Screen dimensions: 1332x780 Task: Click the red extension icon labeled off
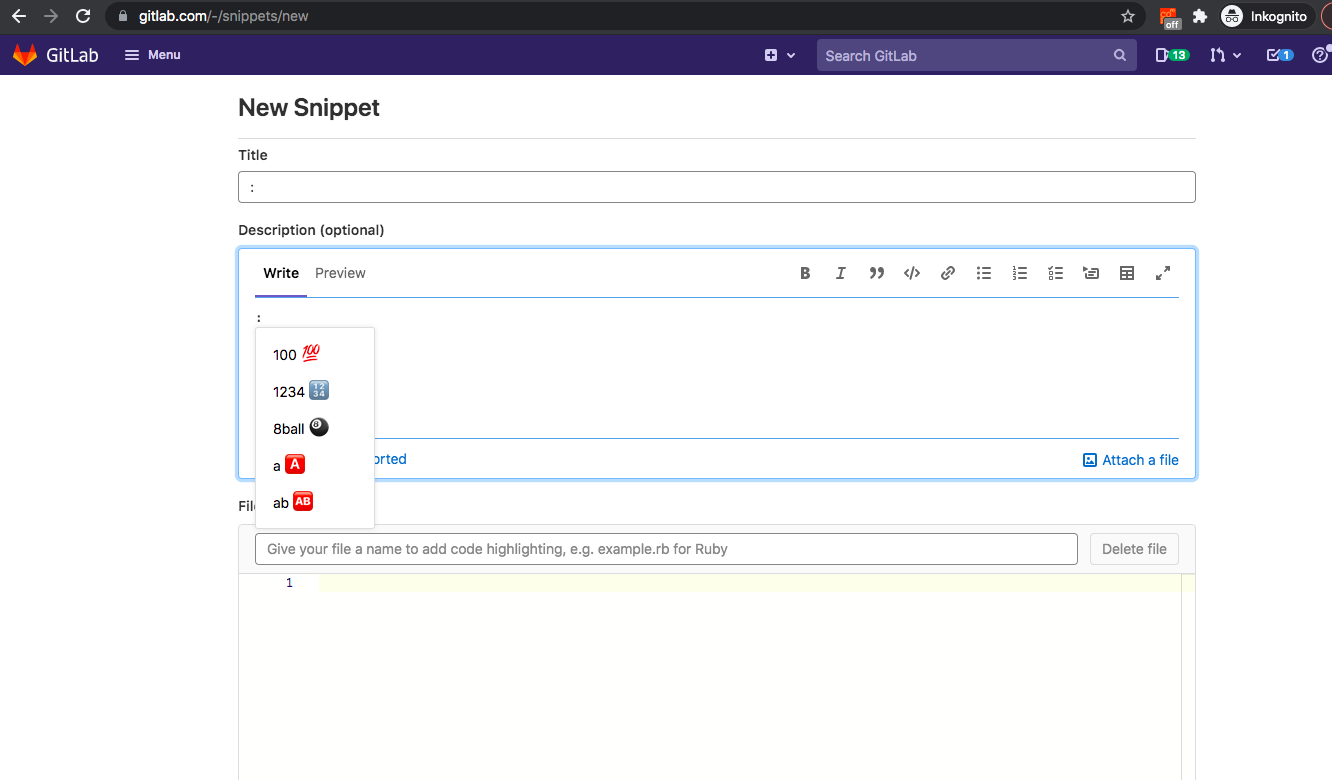coord(1169,17)
